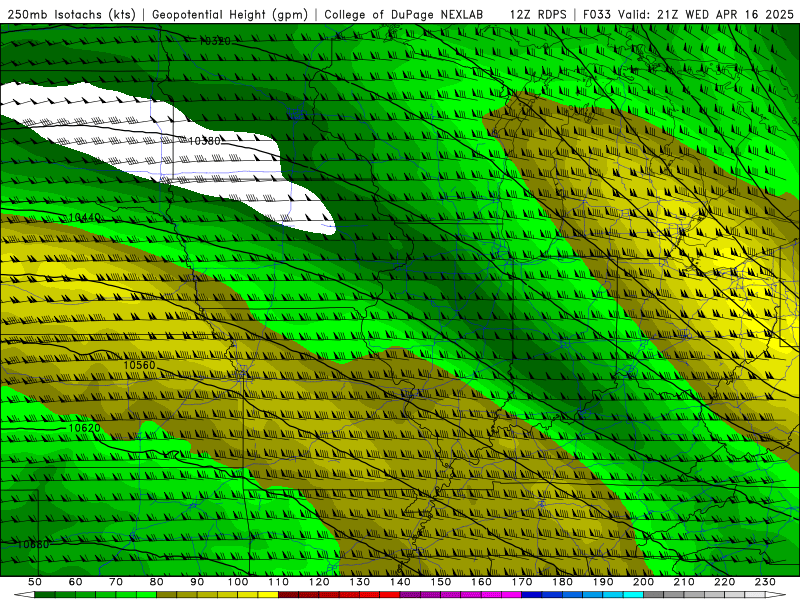Select the darkest green swatch below 50
This screenshot has height=600, width=800.
44,595
